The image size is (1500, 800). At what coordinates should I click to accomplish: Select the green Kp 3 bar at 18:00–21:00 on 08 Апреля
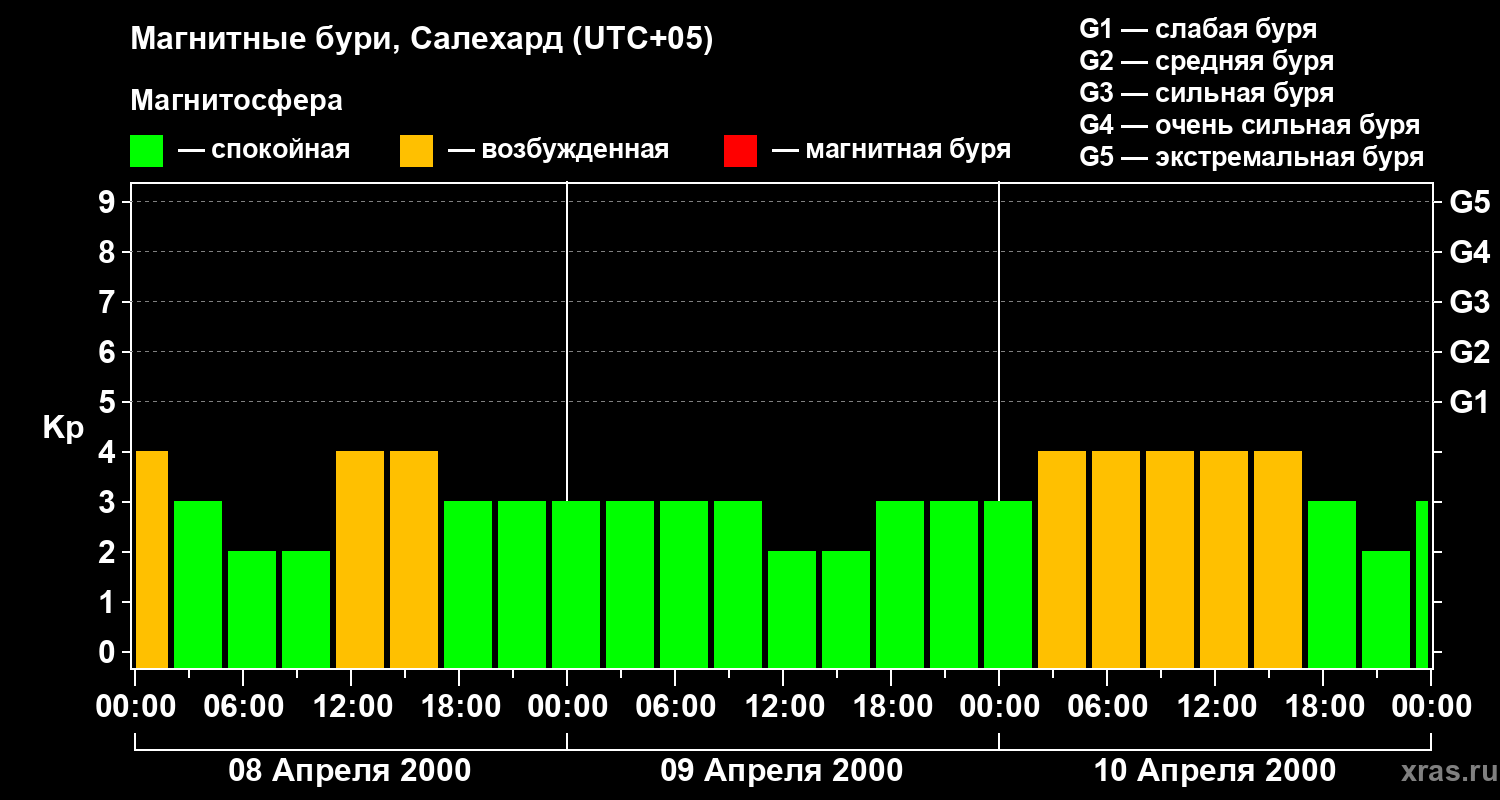(468, 584)
